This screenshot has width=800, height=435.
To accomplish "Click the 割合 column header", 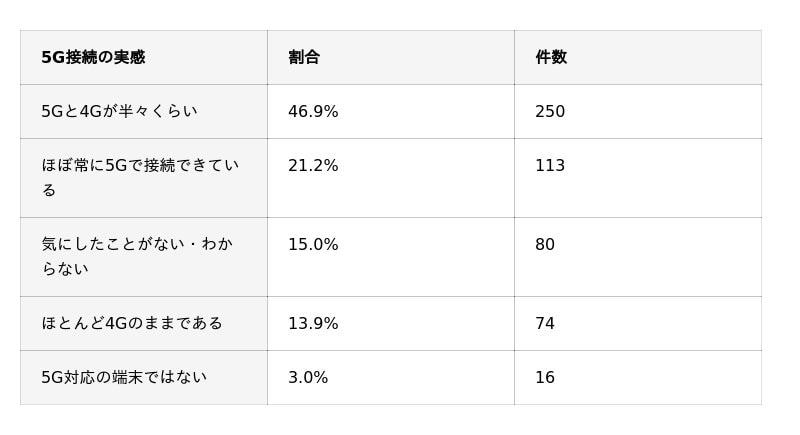I will (x=304, y=57).
